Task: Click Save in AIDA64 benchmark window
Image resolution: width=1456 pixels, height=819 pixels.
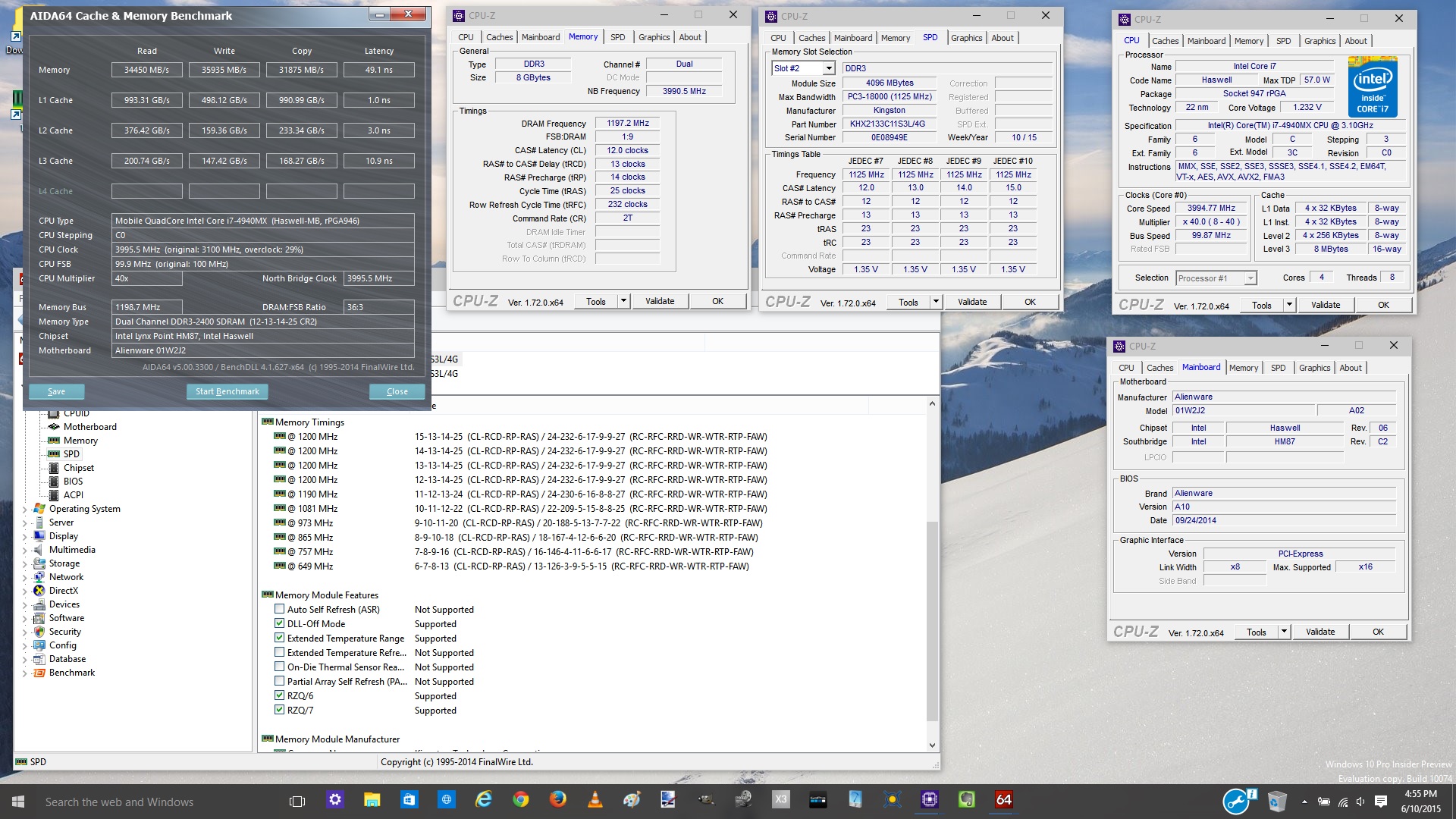Action: pyautogui.click(x=56, y=391)
